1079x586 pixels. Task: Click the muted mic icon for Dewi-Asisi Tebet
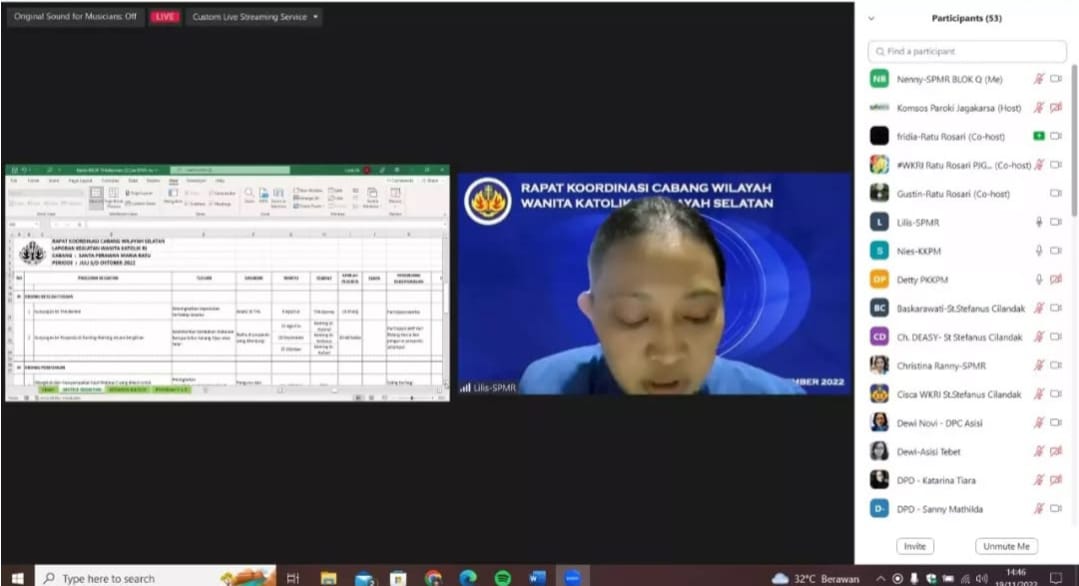(x=1039, y=452)
